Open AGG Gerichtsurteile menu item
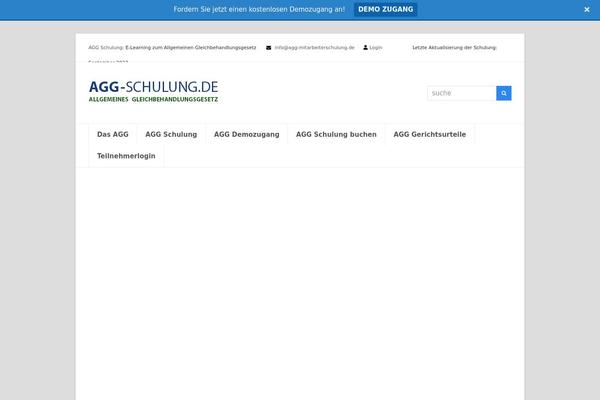The height and width of the screenshot is (400, 600). click(429, 134)
